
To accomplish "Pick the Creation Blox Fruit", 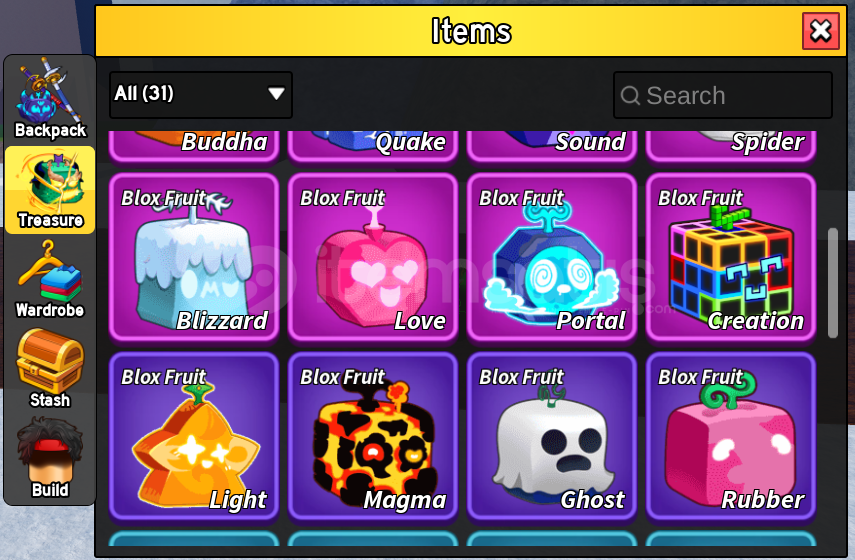I will [731, 257].
